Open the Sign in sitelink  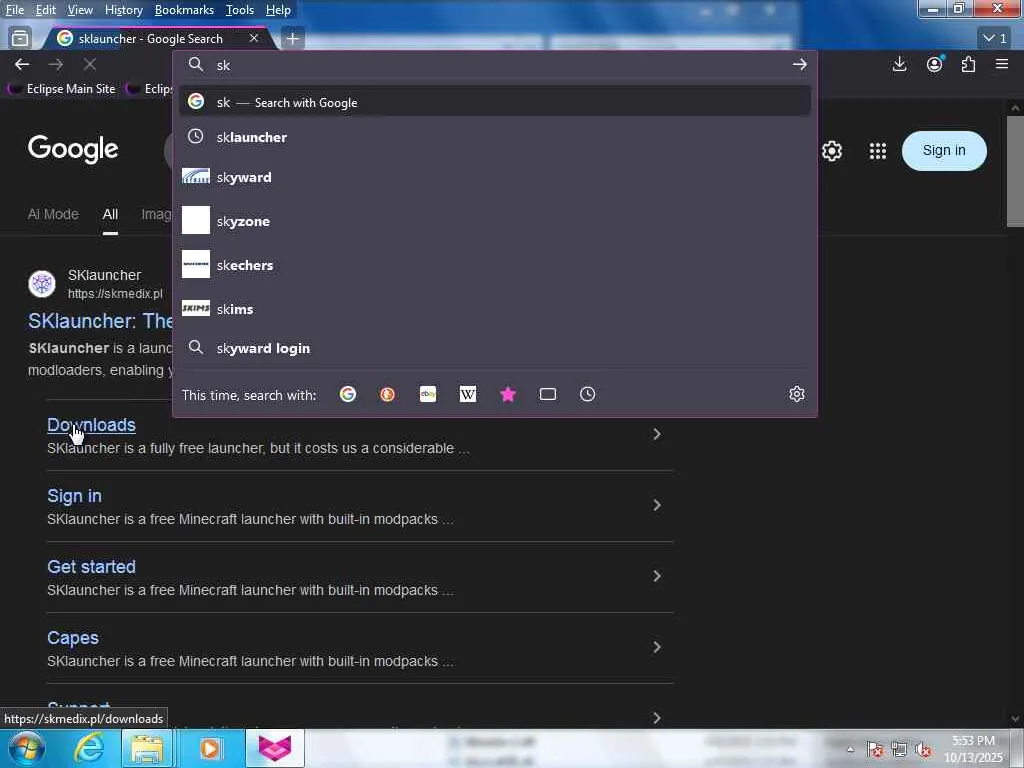pos(74,496)
